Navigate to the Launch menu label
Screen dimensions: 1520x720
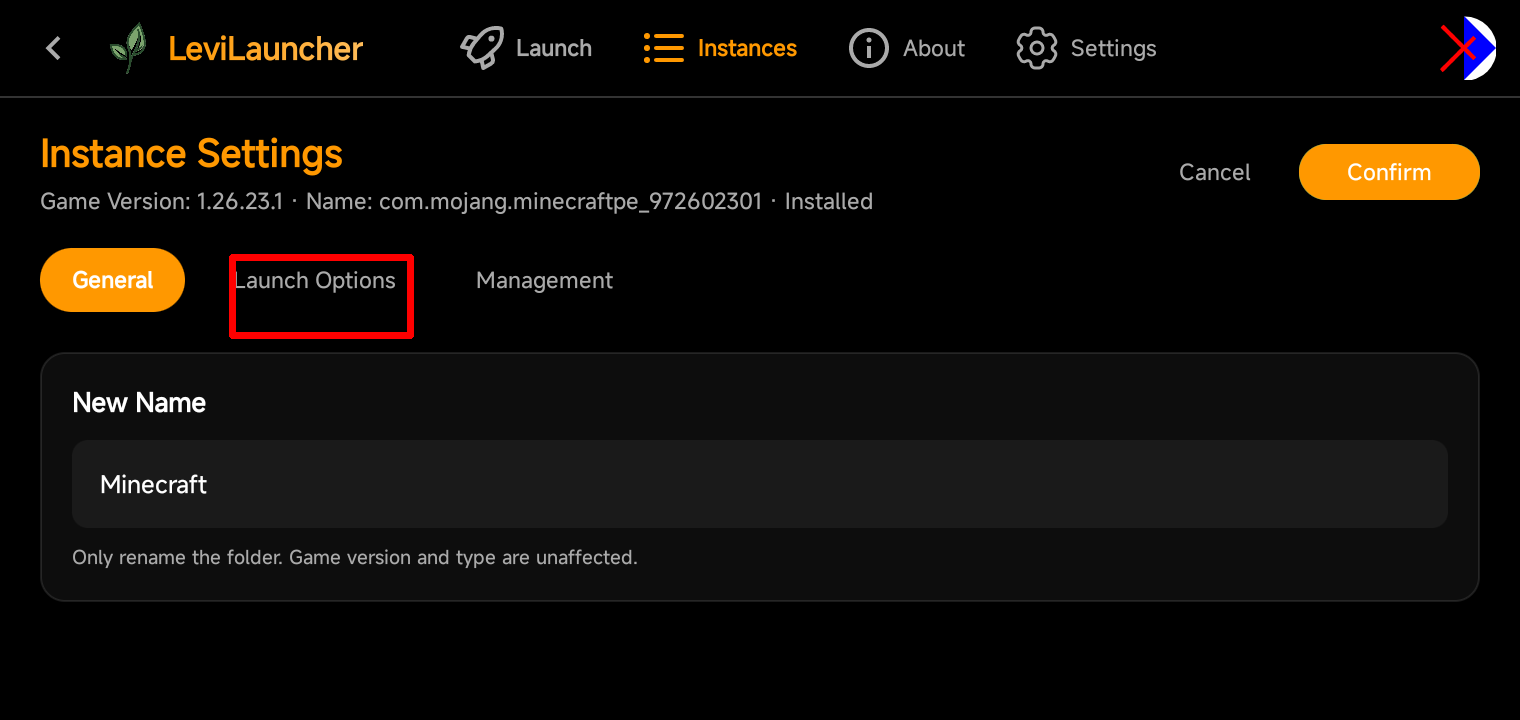pyautogui.click(x=554, y=48)
